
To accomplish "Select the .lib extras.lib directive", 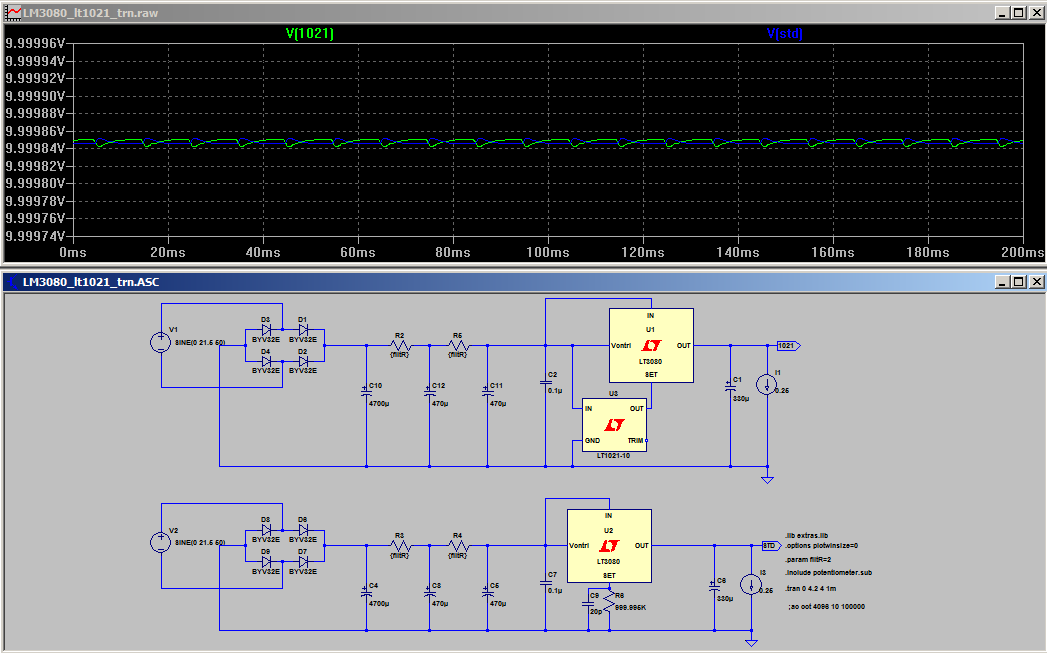I will (x=807, y=535).
